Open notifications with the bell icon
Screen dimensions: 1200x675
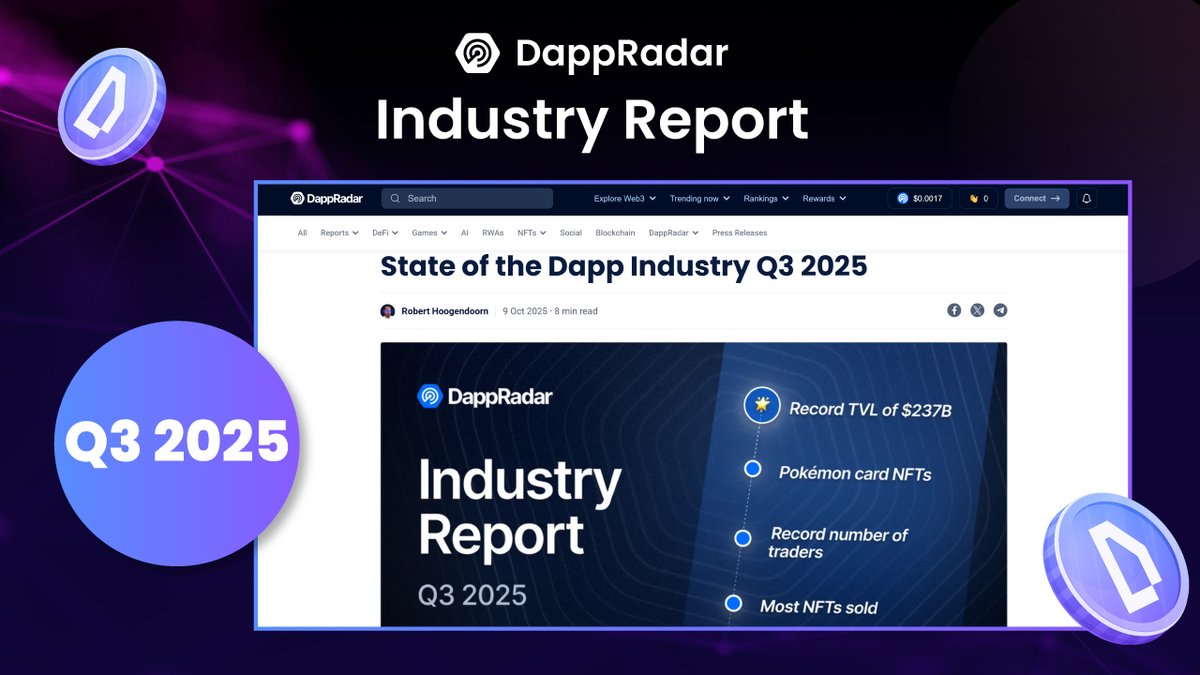pyautogui.click(x=1086, y=198)
